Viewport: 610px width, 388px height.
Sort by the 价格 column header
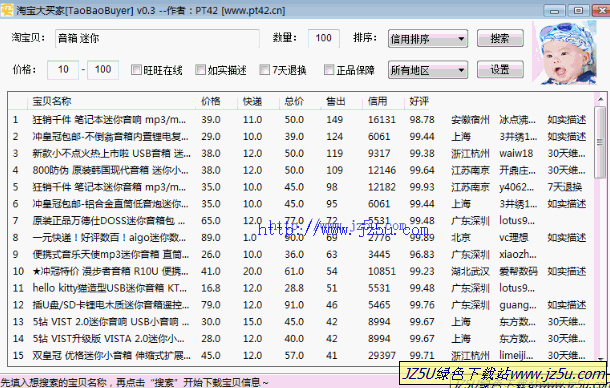coord(217,102)
